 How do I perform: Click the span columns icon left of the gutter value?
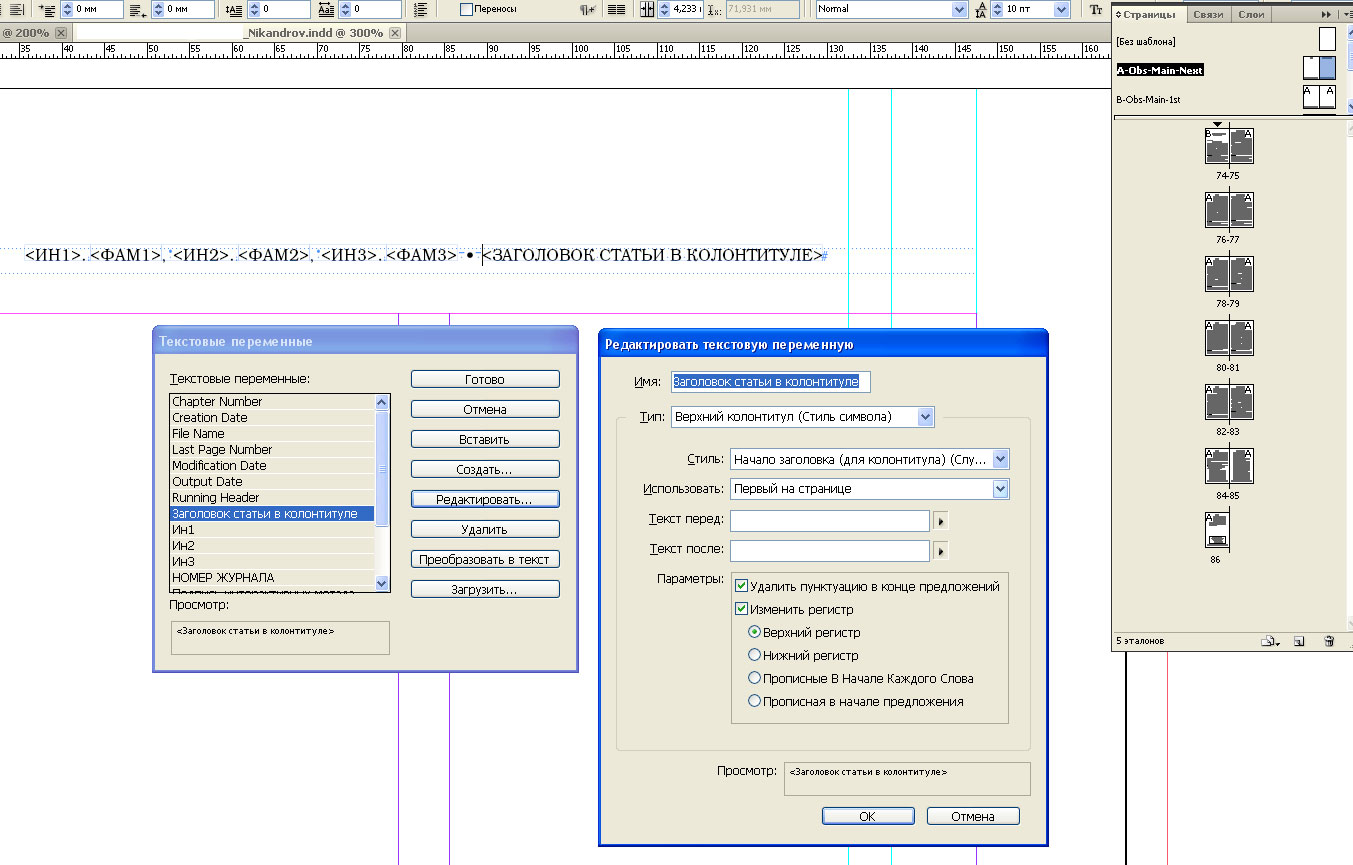[646, 9]
